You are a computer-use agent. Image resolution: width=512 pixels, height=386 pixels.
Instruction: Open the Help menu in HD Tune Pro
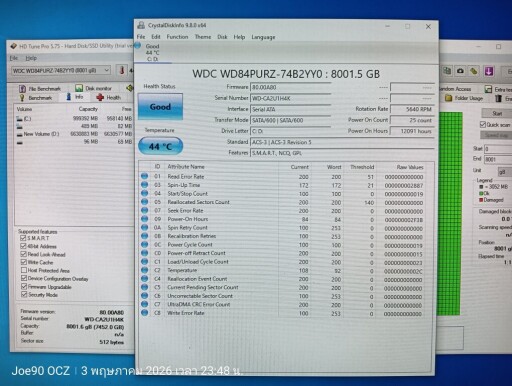click(31, 58)
